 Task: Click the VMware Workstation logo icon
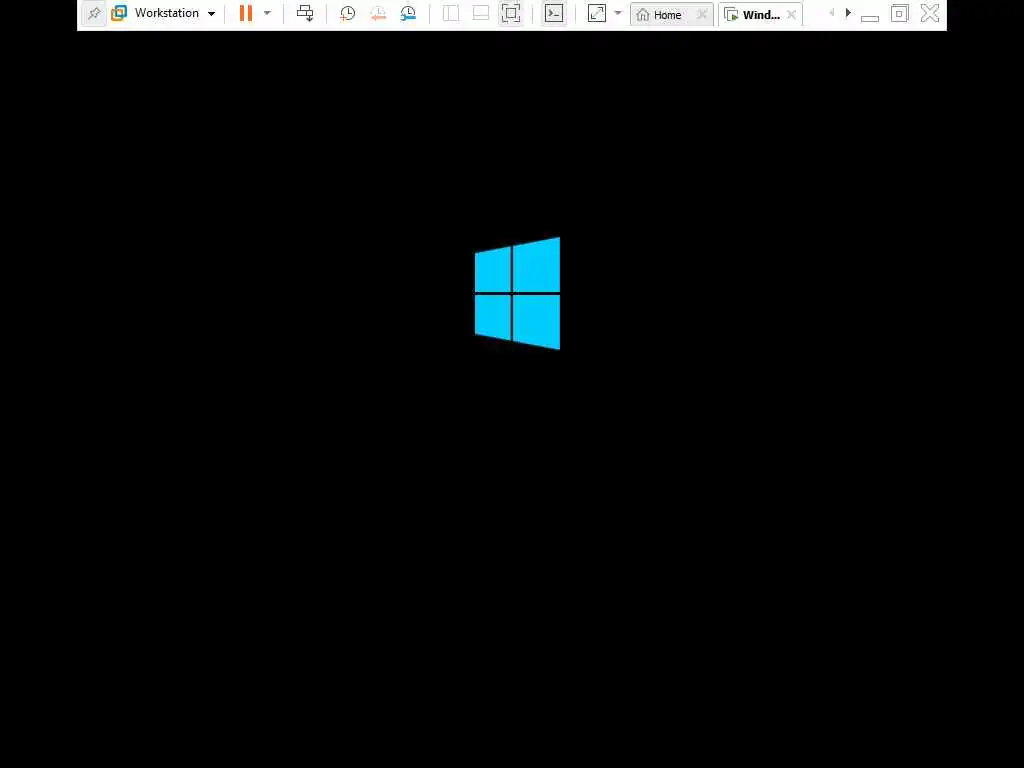pos(119,13)
